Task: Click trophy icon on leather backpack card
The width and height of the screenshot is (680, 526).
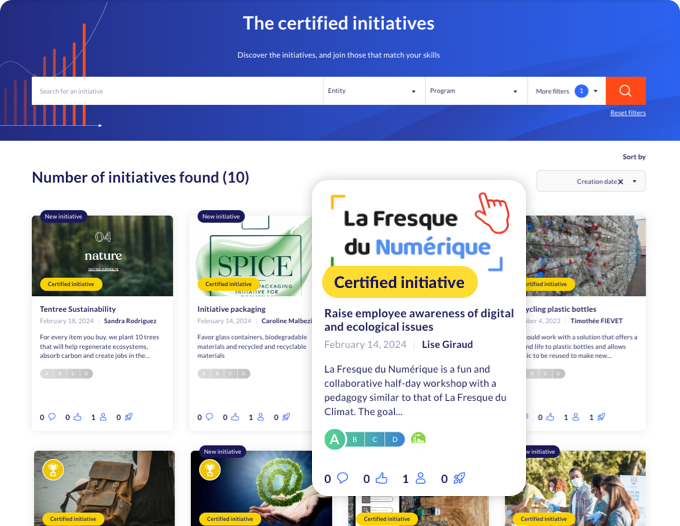Action: (53, 470)
